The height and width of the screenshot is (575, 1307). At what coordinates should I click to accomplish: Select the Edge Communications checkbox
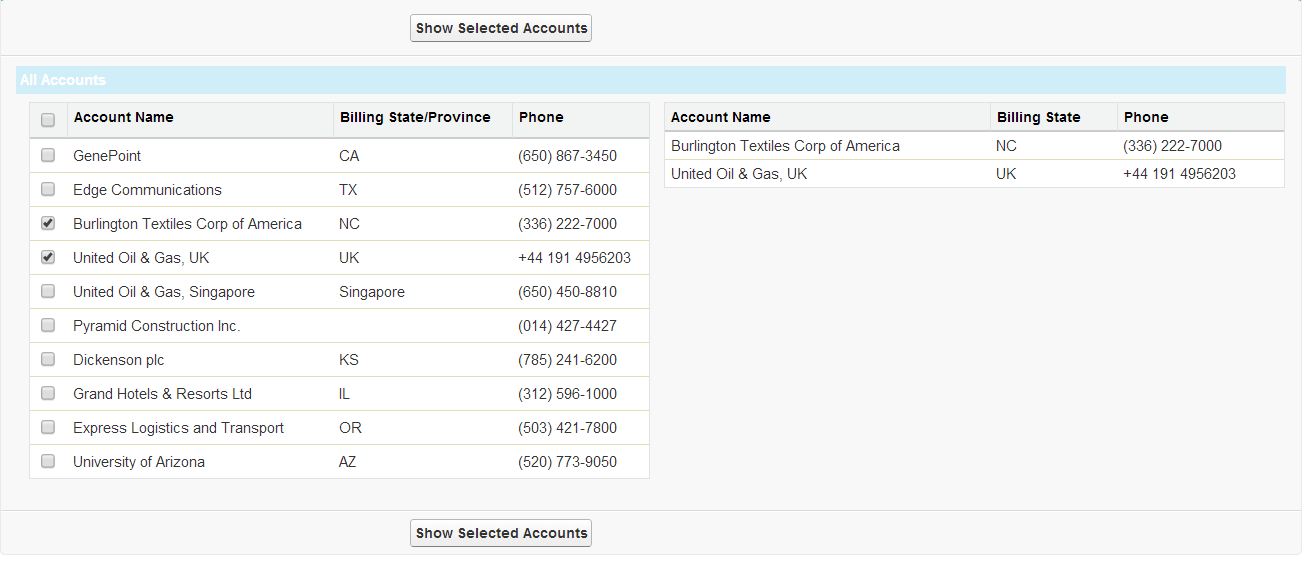click(48, 189)
